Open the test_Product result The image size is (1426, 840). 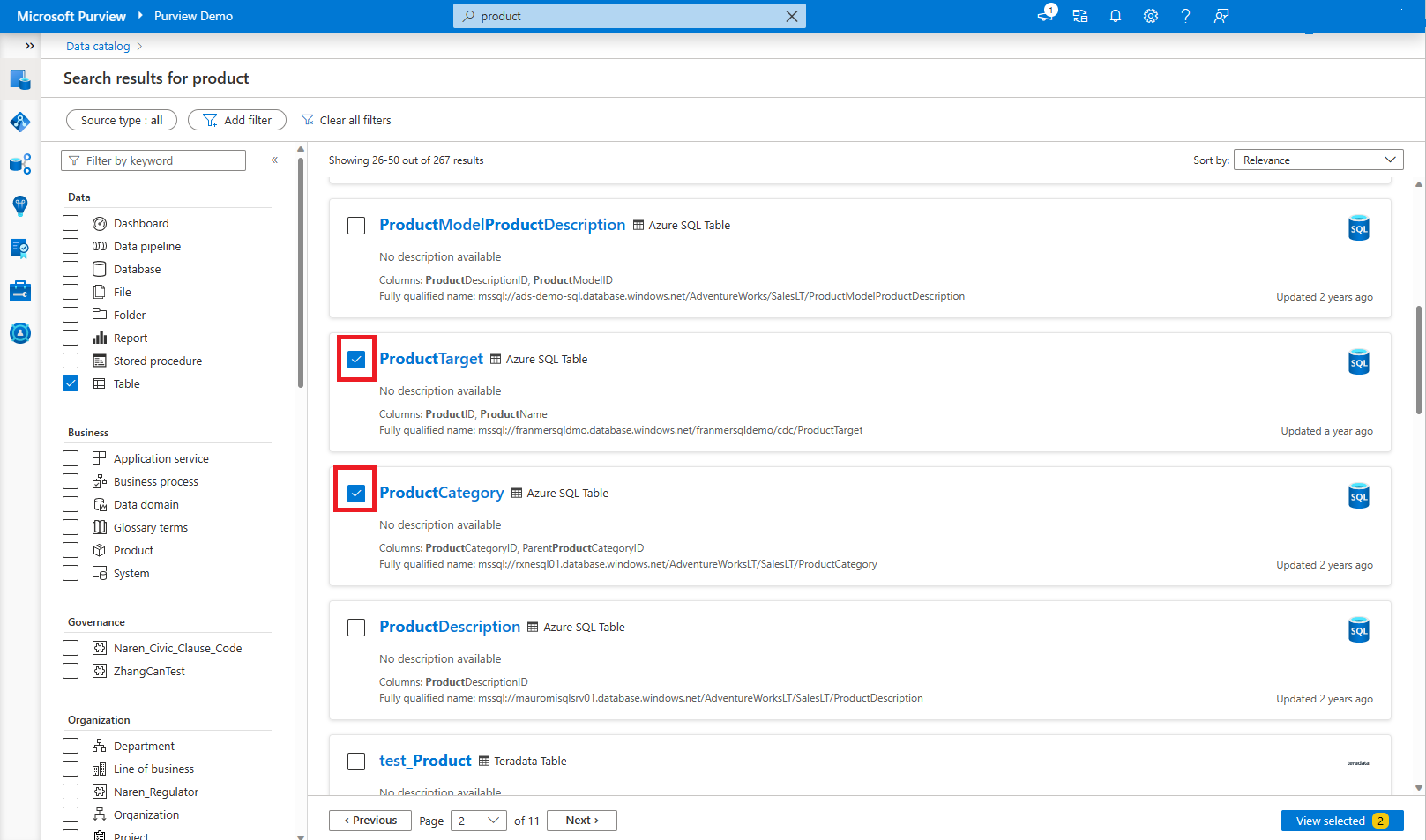[425, 761]
